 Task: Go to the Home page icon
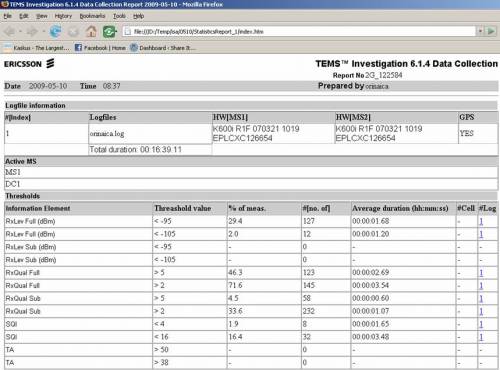point(91,32)
